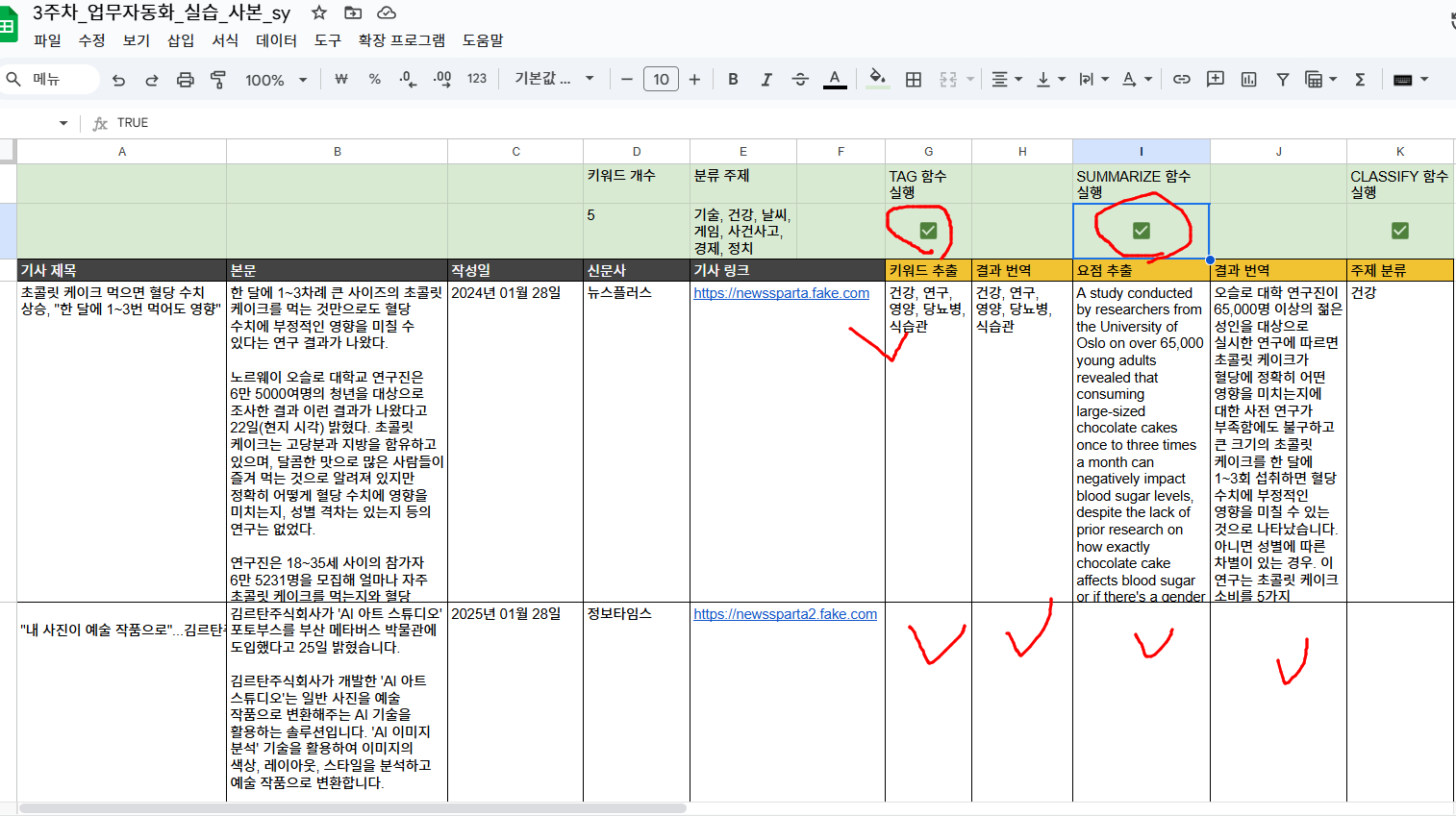Viewport: 1456px width, 816px height.
Task: Click the horizontal scrollbar at the bottom
Action: [352, 808]
